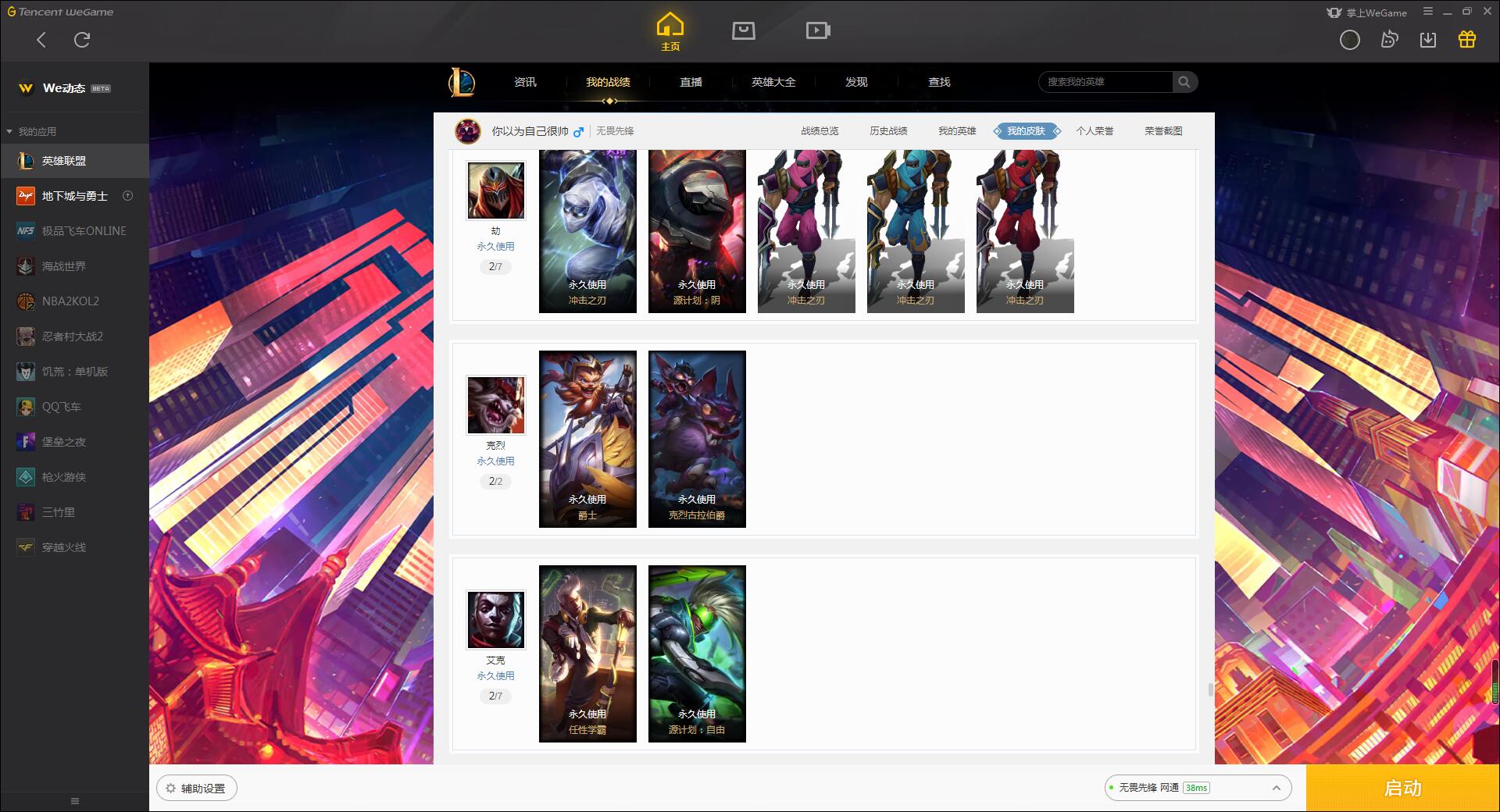Screen dimensions: 1500x812
Task: Open We动态 in the sidebar
Action: pos(74,88)
